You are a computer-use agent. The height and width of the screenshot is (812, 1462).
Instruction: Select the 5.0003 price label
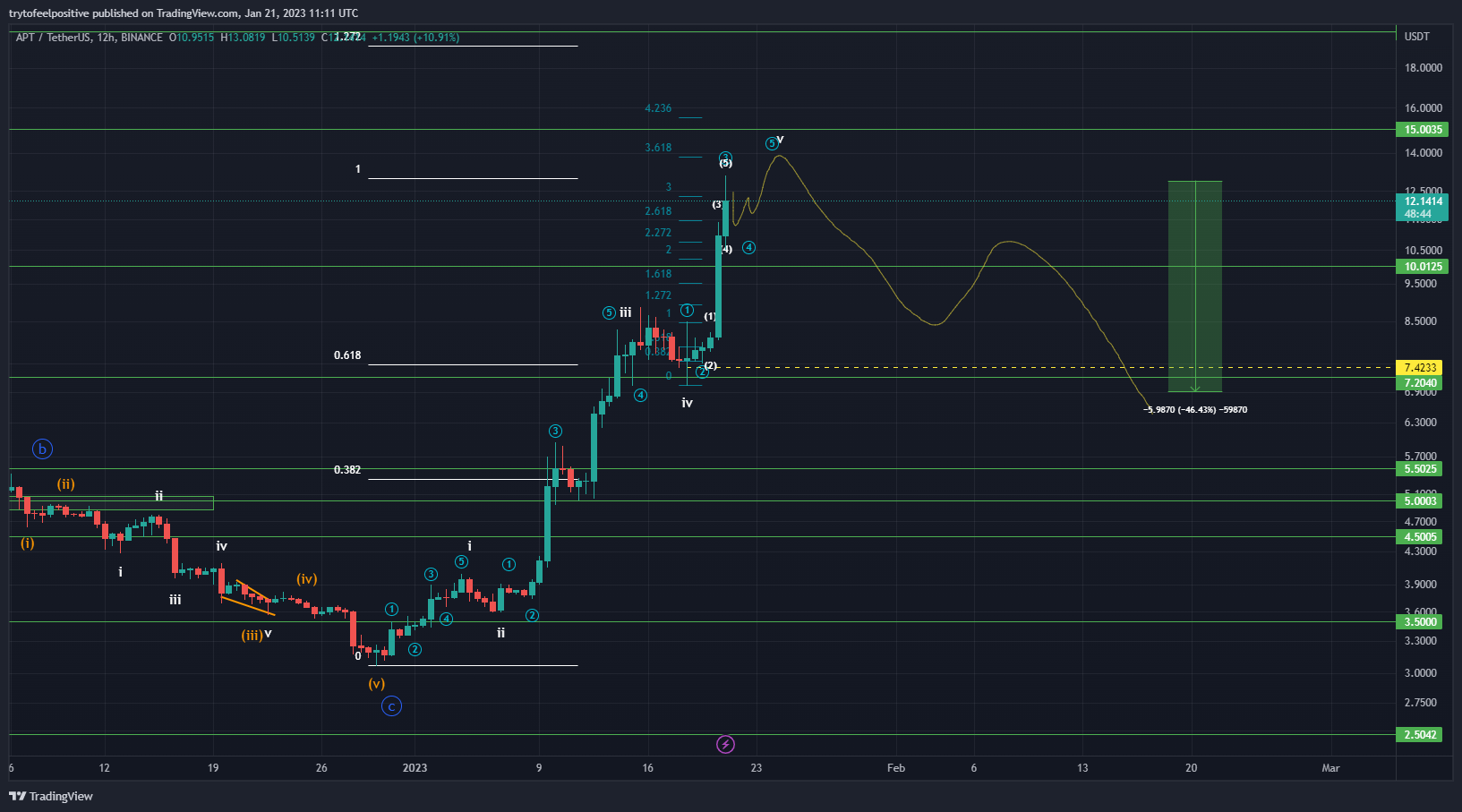[x=1420, y=501]
